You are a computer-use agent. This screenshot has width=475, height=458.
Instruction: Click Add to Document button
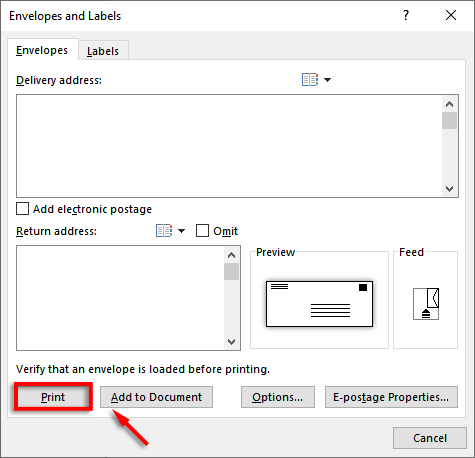[x=156, y=397]
